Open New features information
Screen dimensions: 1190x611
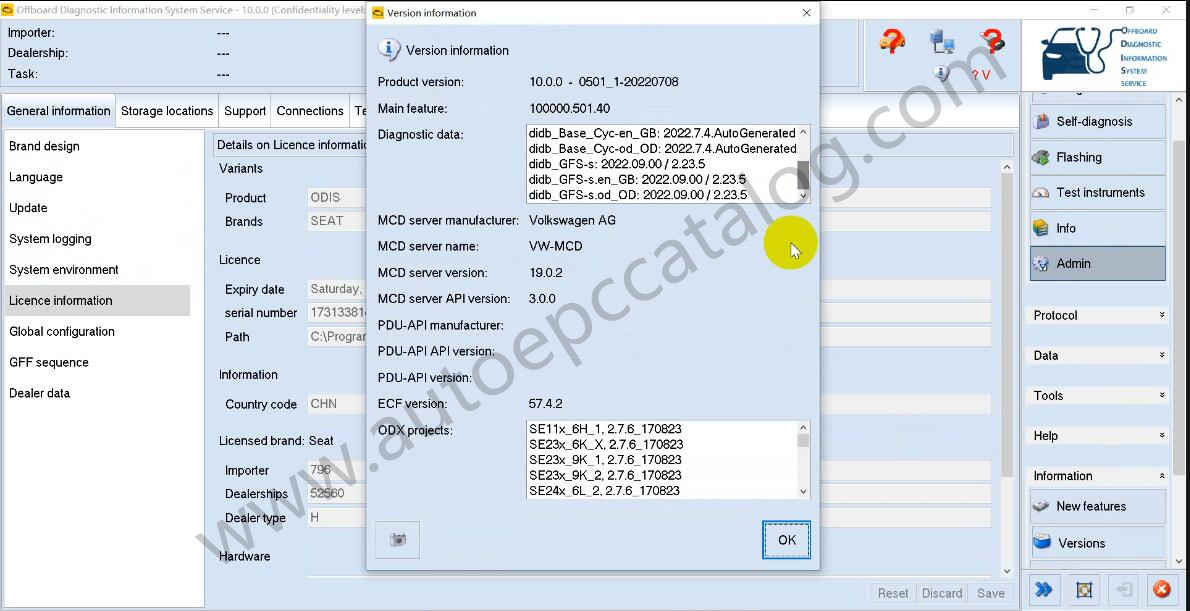(x=1097, y=506)
